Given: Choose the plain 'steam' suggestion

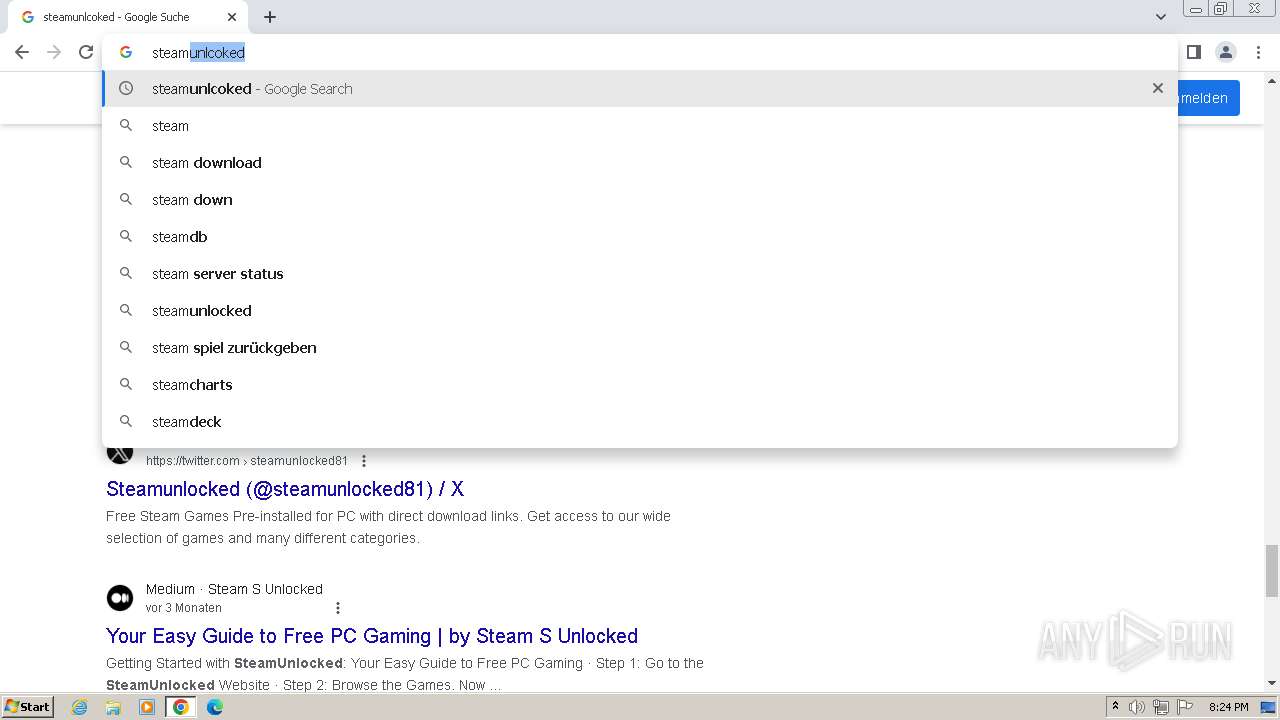Looking at the screenshot, I should click(640, 125).
